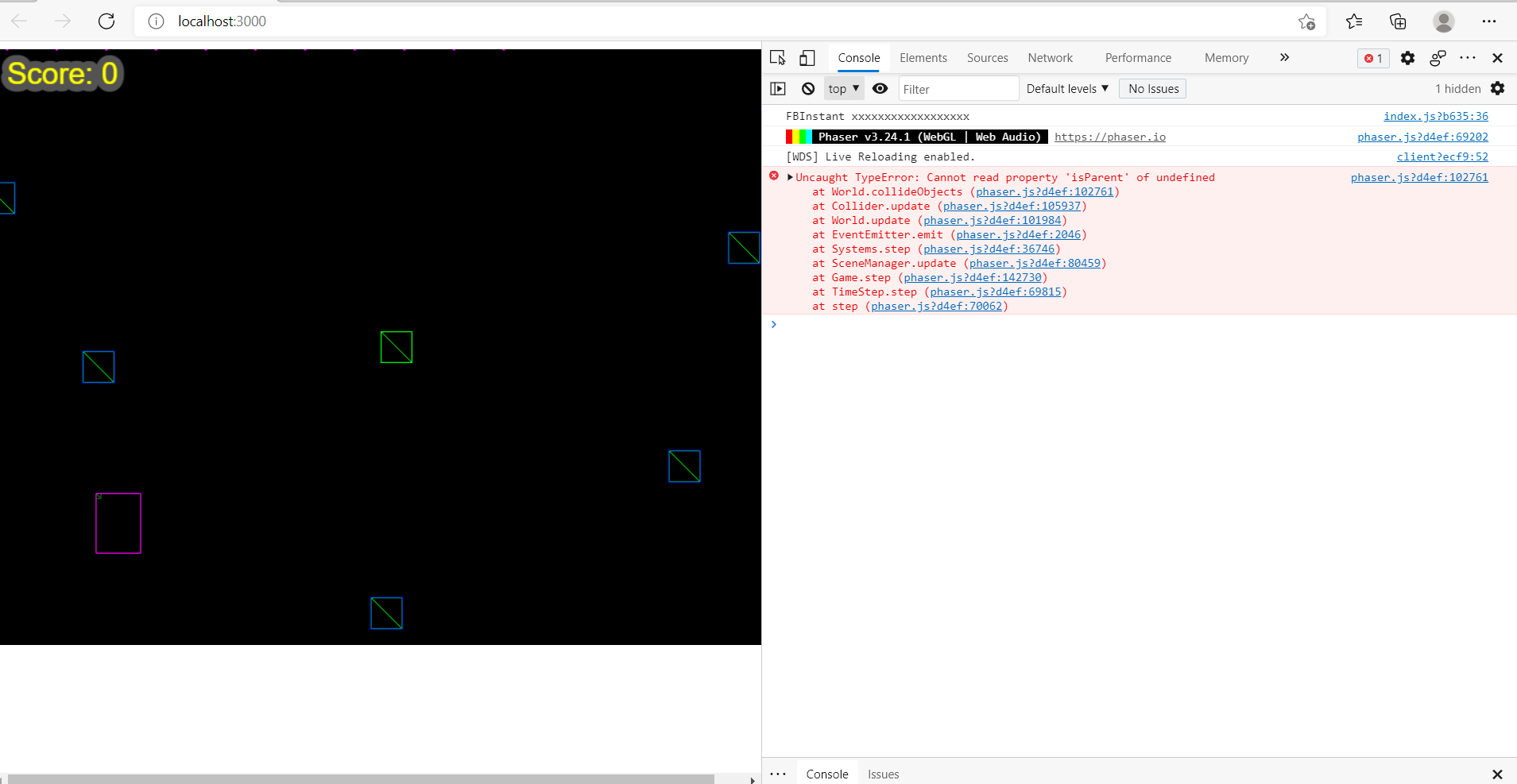Open World.update phaser.js?d4ef:101984 link
1517x784 pixels.
point(992,220)
